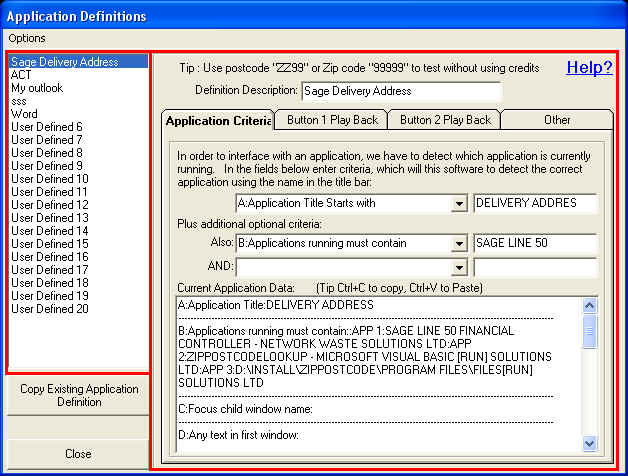Image resolution: width=628 pixels, height=476 pixels.
Task: Click the D:Any text in first window line
Action: 238,435
